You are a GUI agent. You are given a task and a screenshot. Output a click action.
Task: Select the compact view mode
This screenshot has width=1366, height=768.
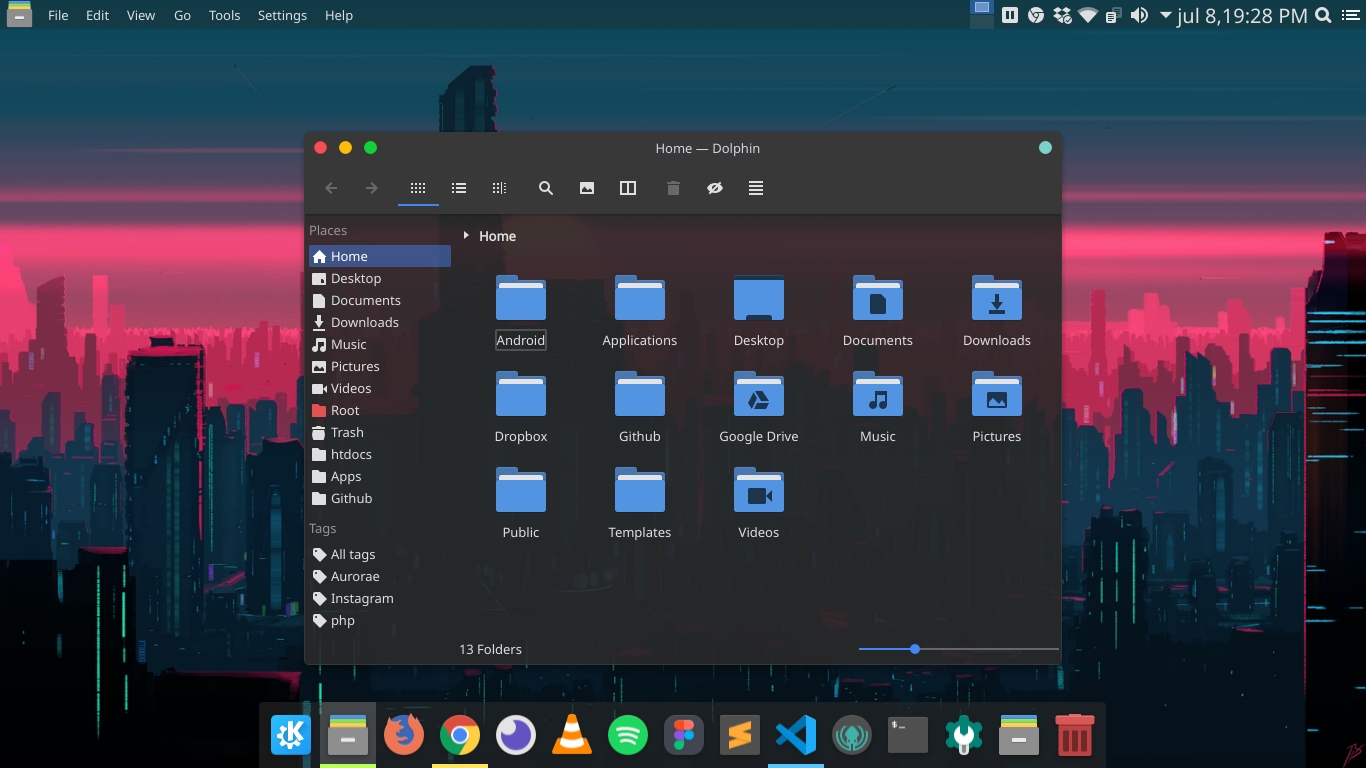(x=499, y=188)
